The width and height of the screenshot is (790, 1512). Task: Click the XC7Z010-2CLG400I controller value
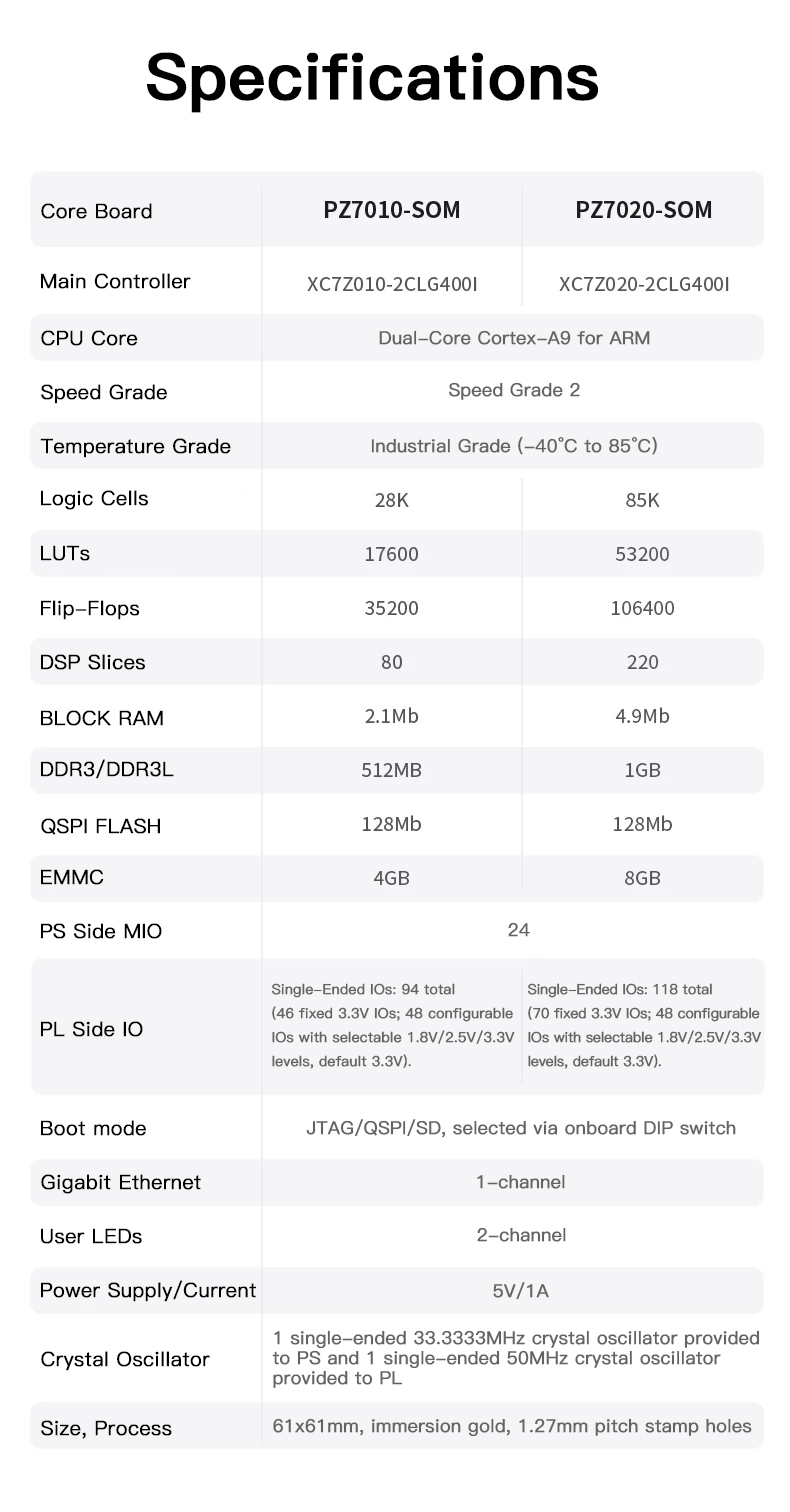click(x=392, y=284)
